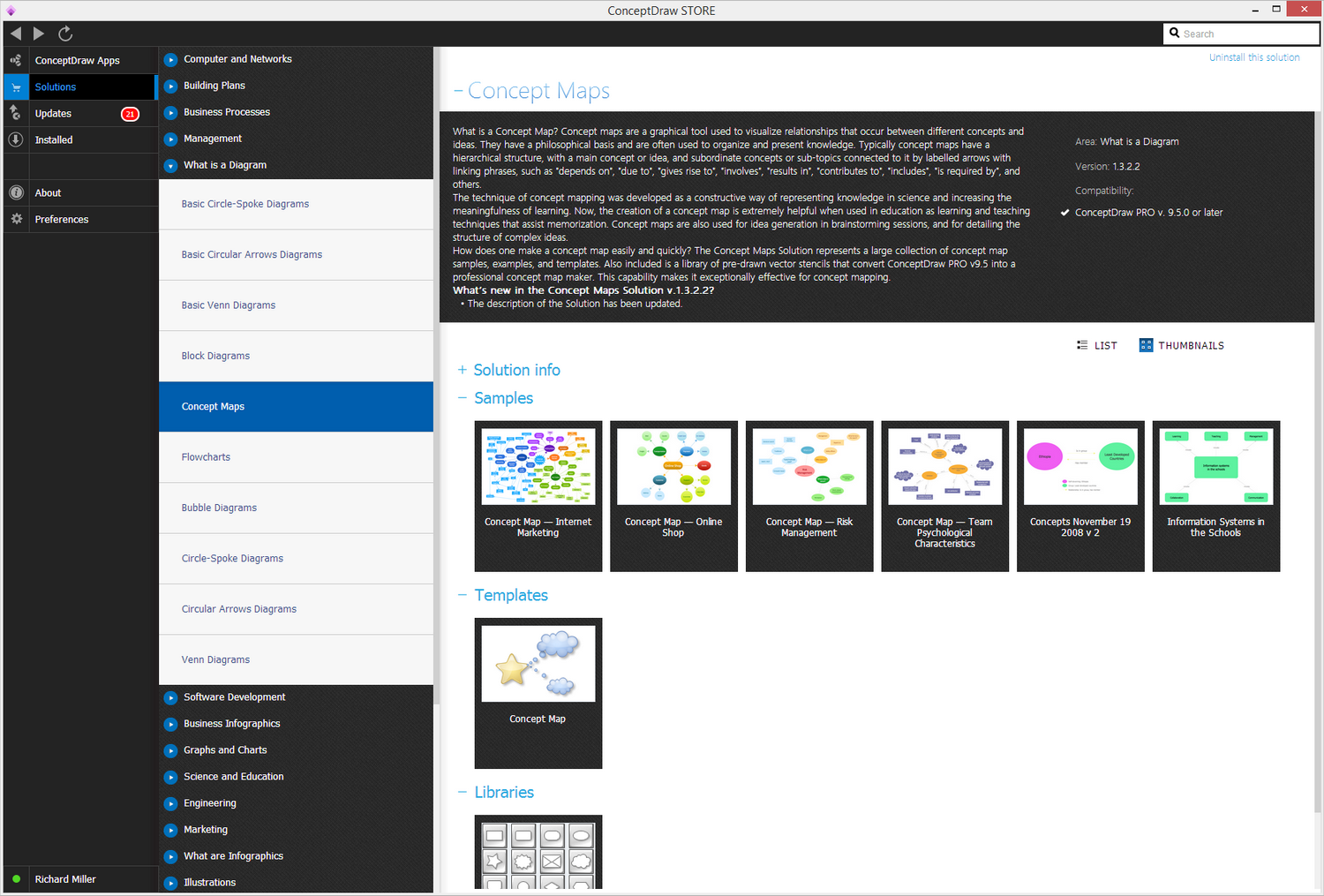Click the Richard Miller account name
1324x896 pixels.
[65, 879]
